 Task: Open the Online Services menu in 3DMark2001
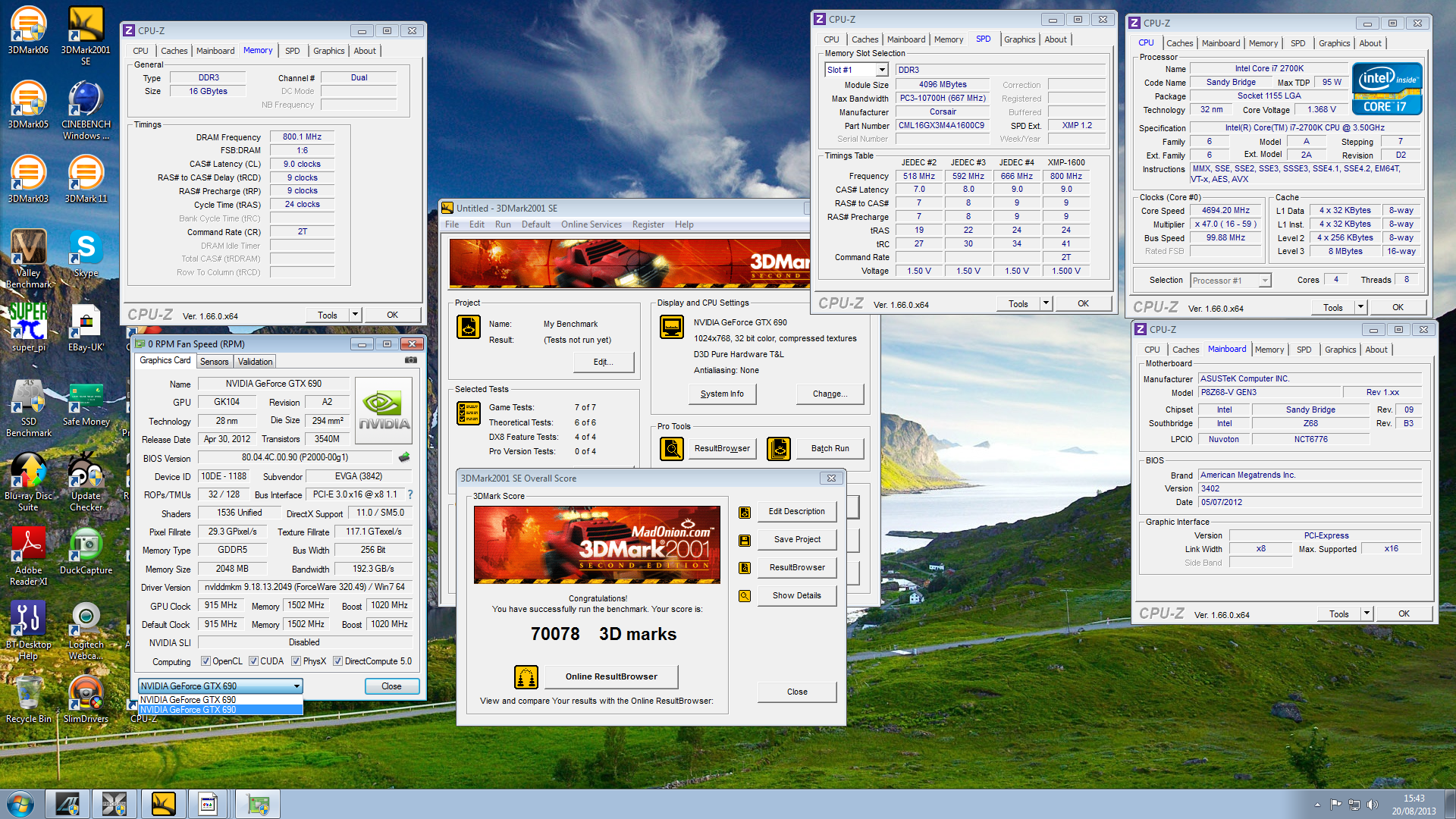coord(591,224)
